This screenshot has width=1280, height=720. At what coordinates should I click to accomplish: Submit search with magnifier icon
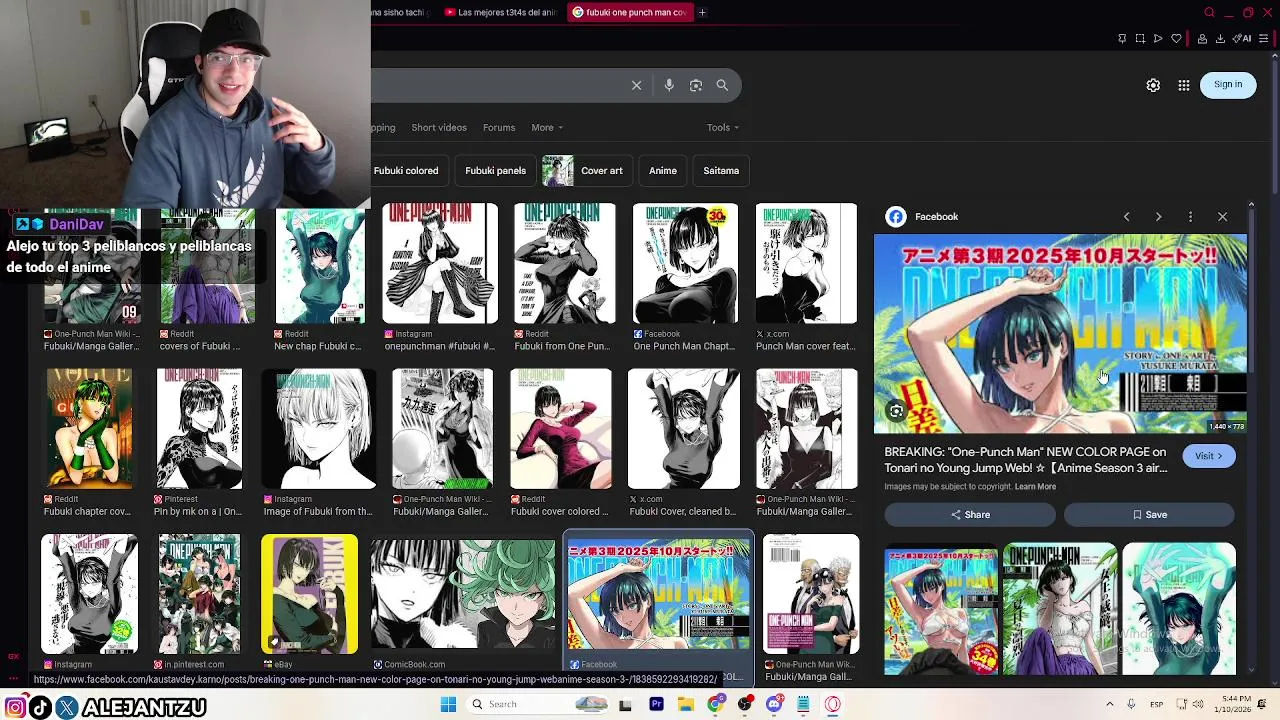tap(722, 85)
